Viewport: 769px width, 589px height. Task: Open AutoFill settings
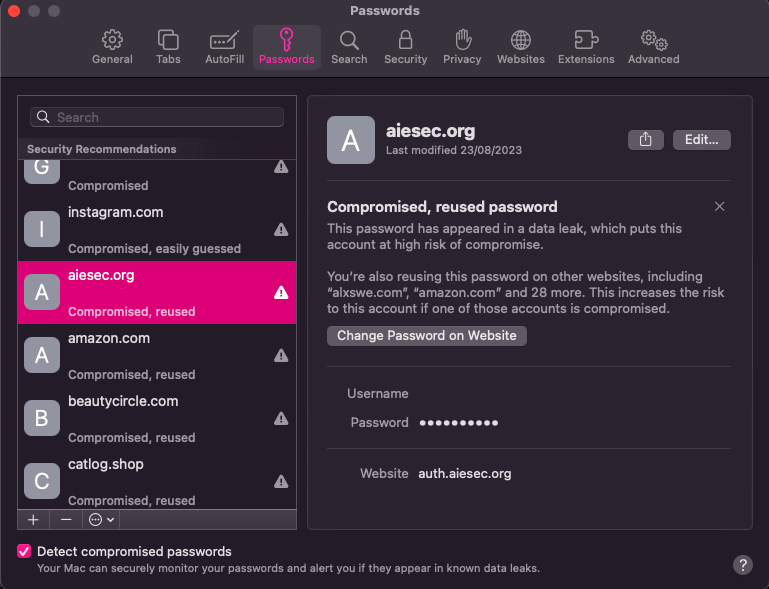click(224, 47)
